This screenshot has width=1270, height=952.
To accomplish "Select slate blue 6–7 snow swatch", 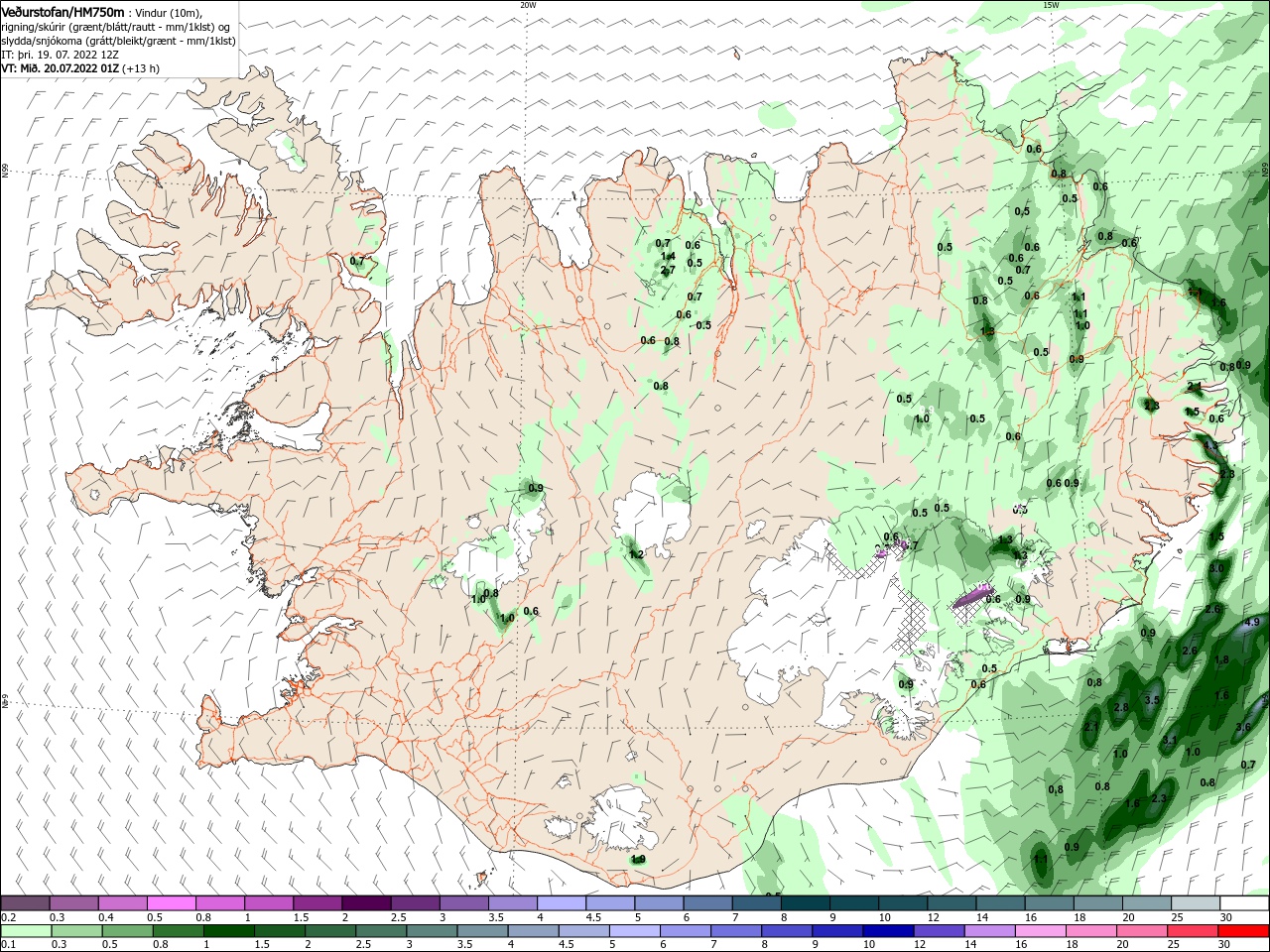I will (x=708, y=903).
